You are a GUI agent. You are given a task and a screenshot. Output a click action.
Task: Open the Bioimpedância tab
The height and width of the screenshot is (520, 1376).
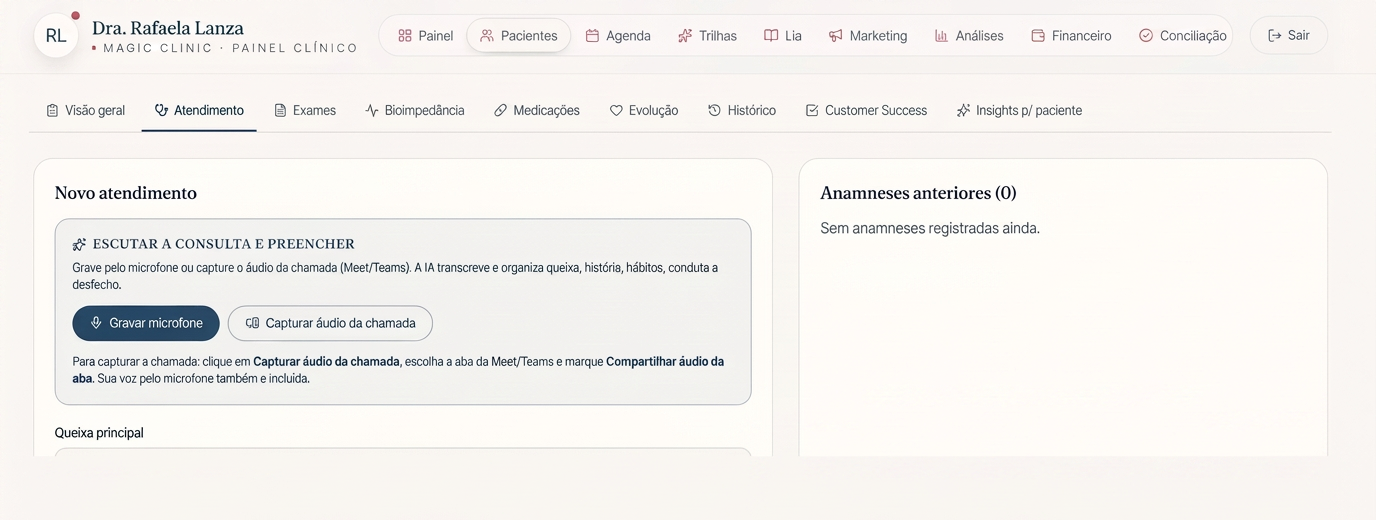click(x=415, y=111)
